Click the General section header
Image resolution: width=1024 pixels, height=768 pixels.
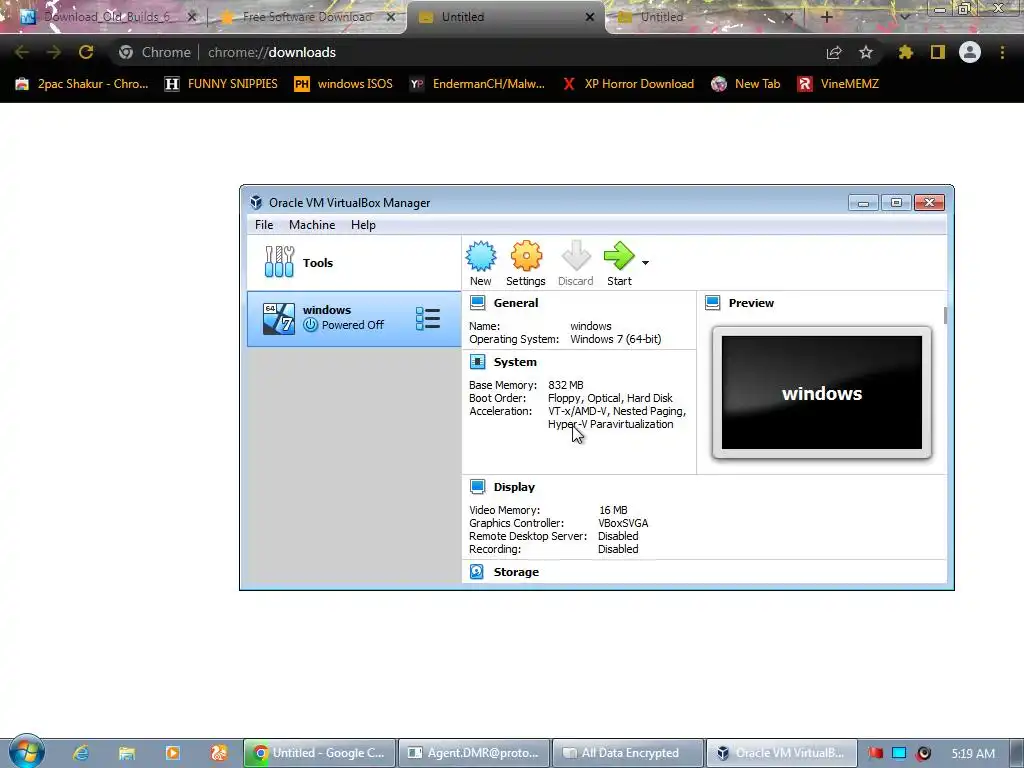pyautogui.click(x=515, y=303)
